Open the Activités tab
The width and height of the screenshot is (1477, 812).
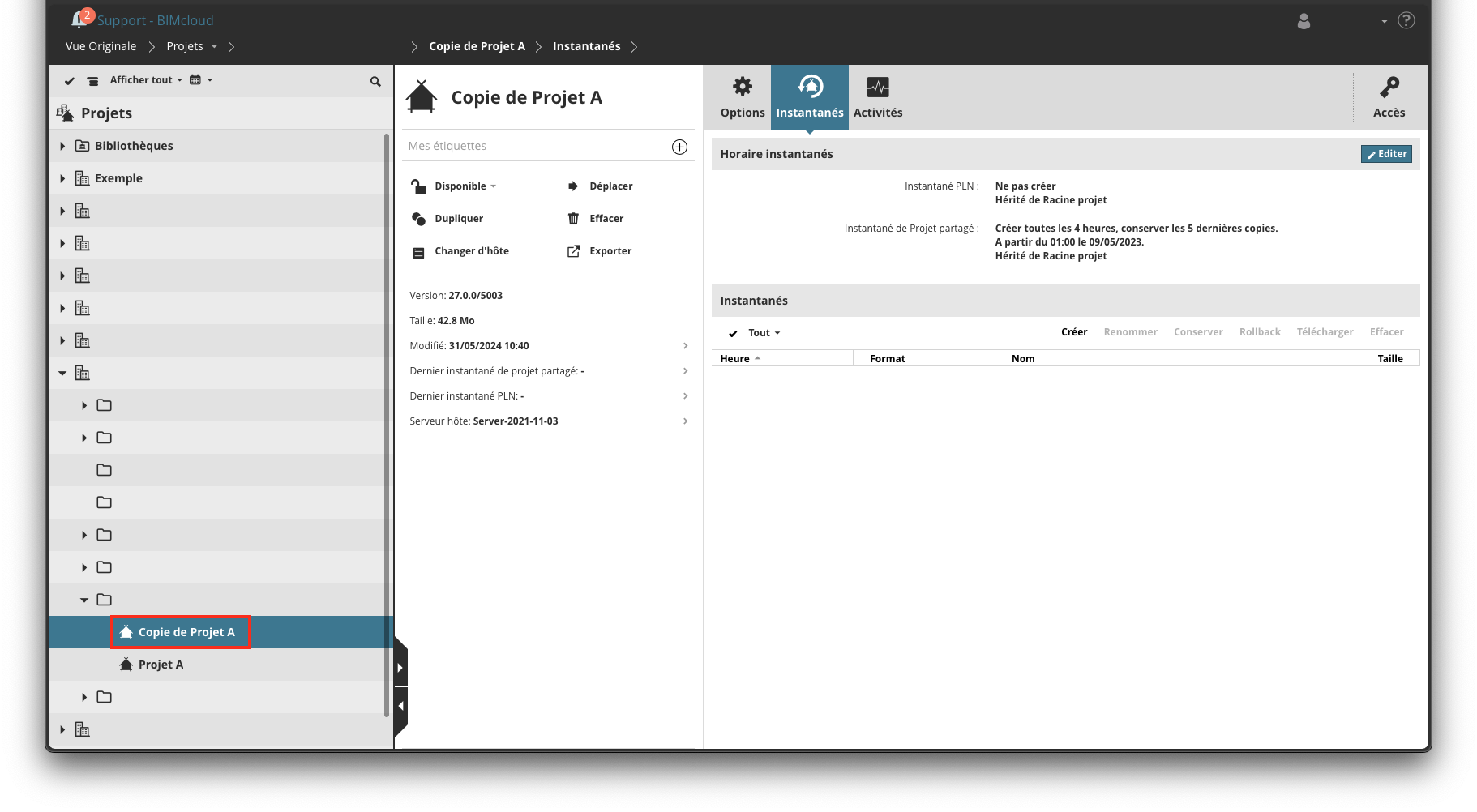point(878,97)
